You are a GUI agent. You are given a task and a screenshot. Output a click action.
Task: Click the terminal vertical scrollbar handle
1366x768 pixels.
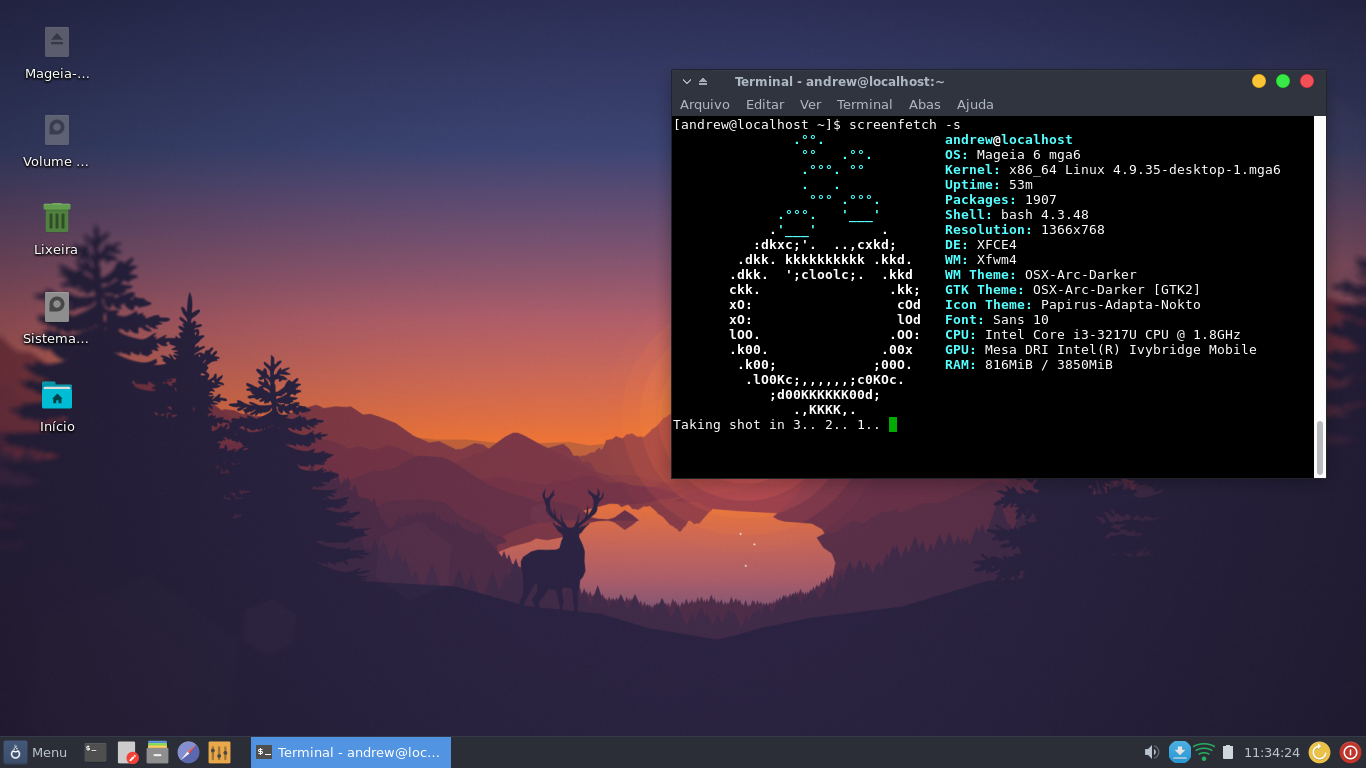coord(1320,448)
